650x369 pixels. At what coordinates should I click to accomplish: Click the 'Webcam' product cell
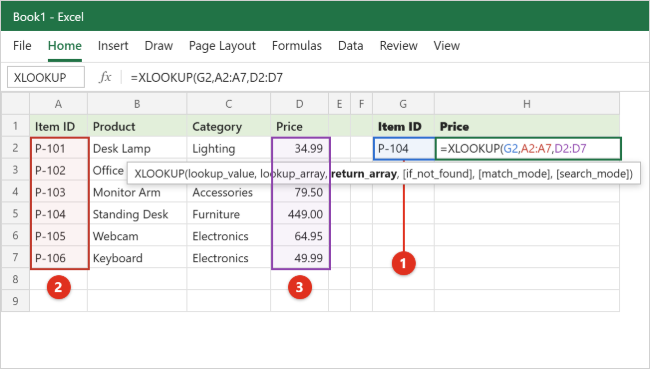point(137,236)
